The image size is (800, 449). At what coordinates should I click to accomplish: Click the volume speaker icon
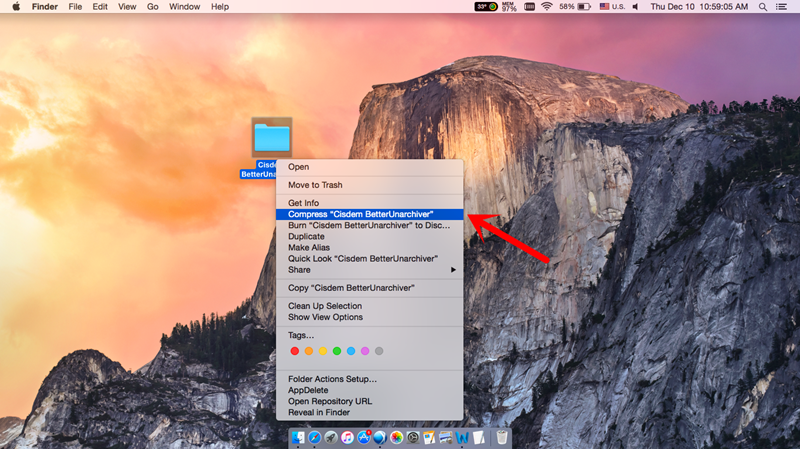click(636, 7)
